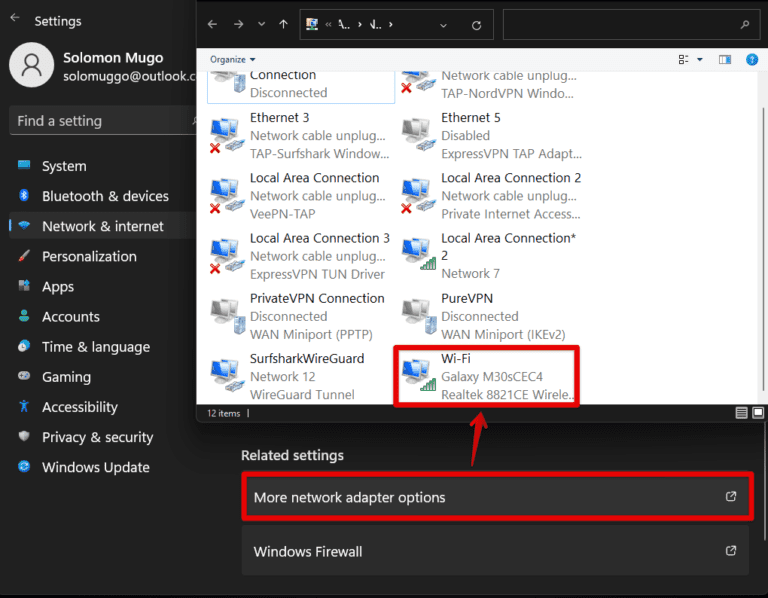Screen dimensions: 768x598
Task: Open recent locations dropdown arrow
Action: (262, 25)
